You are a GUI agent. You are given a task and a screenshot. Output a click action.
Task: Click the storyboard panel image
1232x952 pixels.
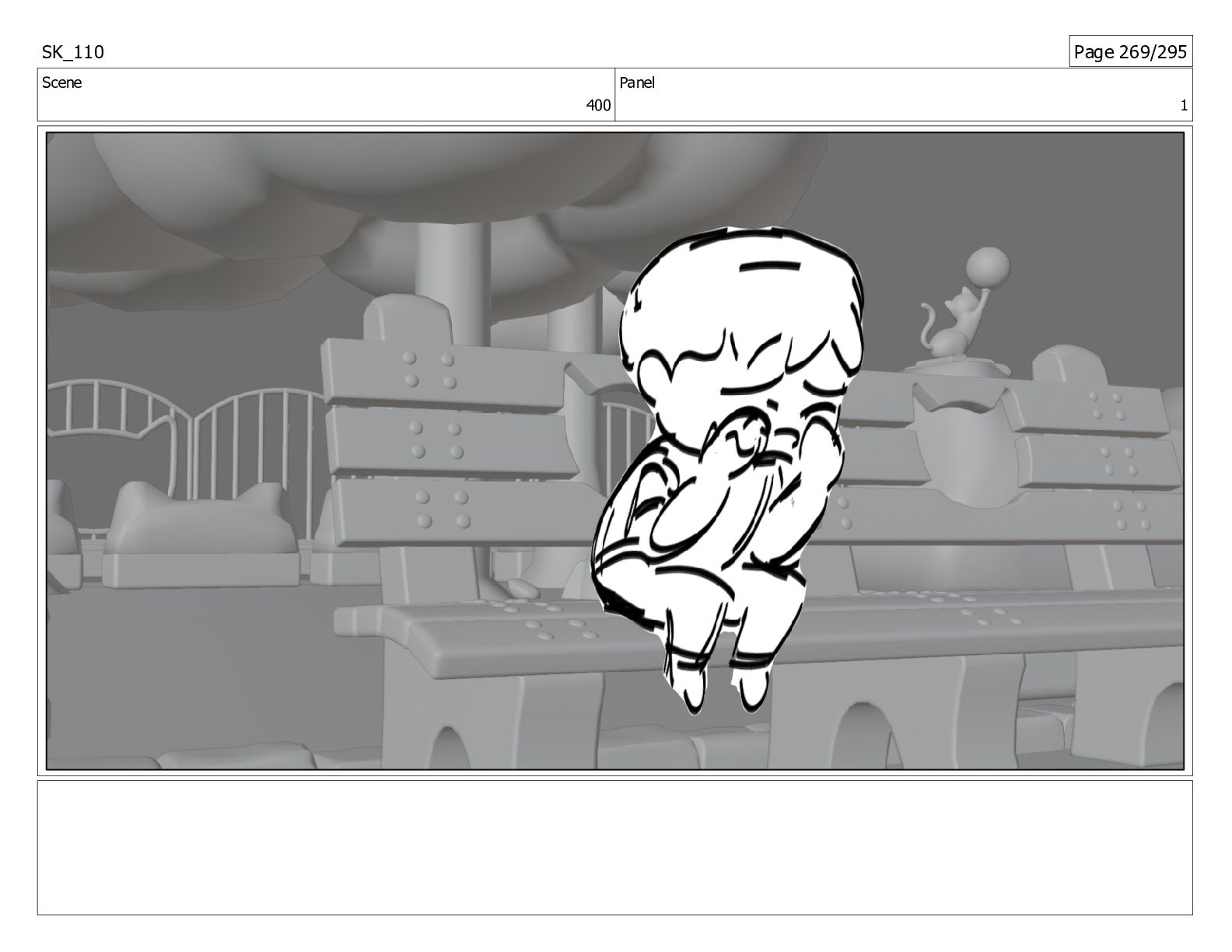click(615, 451)
